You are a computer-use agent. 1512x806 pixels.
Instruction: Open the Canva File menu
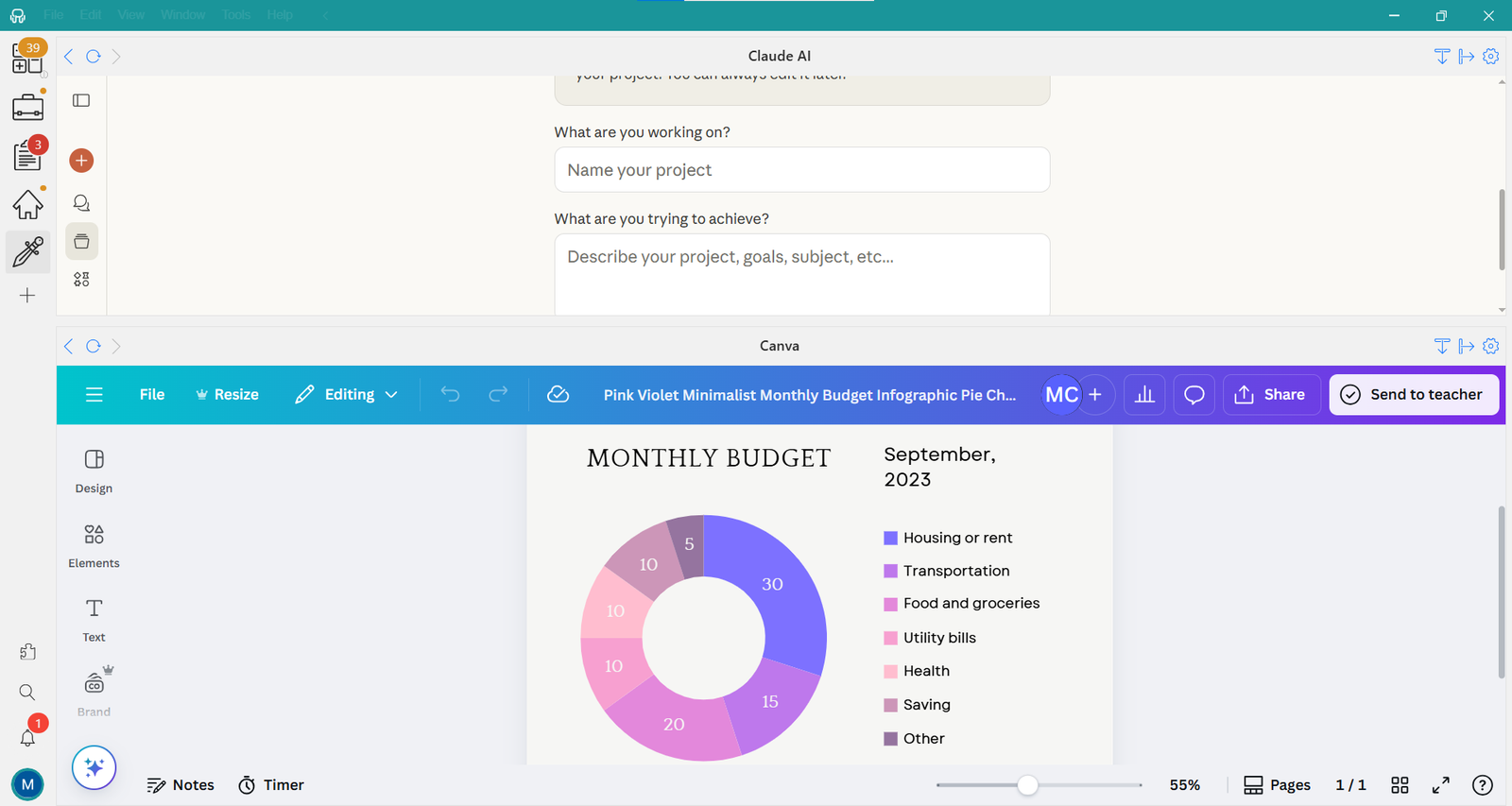pyautogui.click(x=152, y=395)
